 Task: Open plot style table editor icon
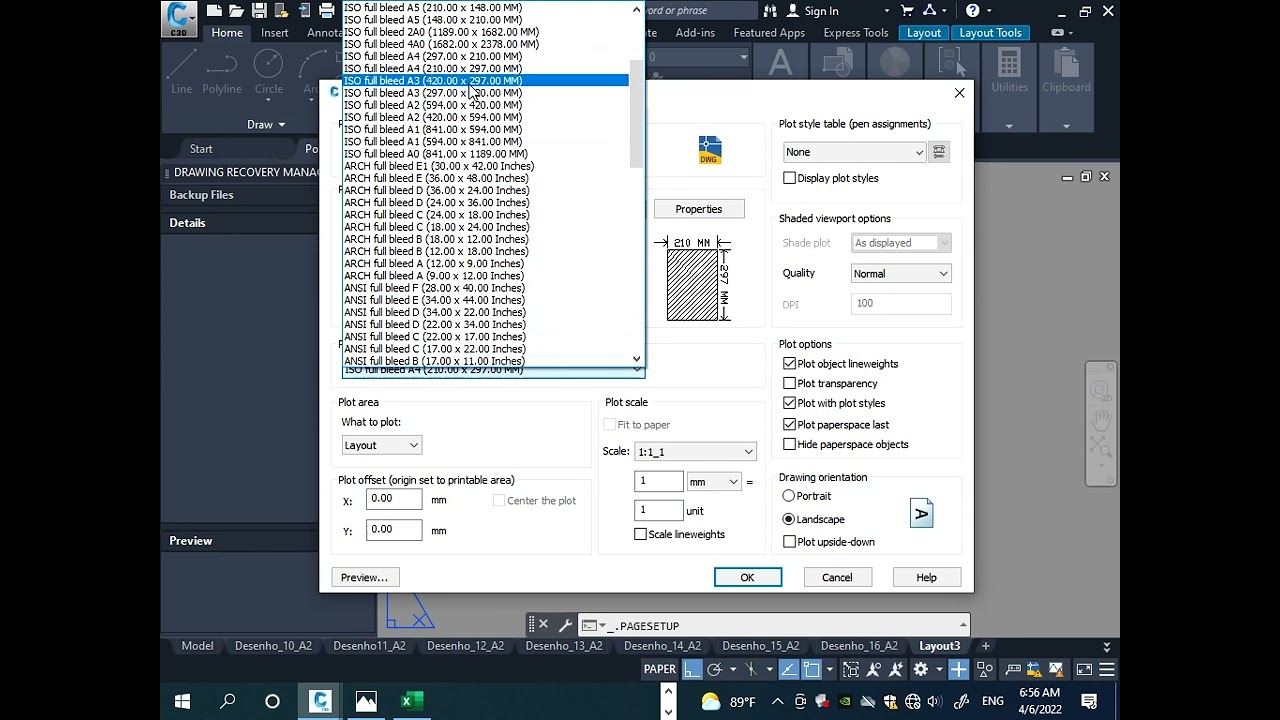click(939, 152)
